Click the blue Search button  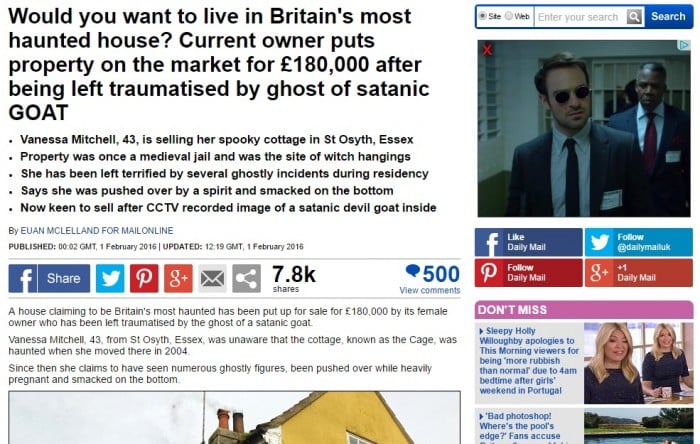click(x=668, y=17)
